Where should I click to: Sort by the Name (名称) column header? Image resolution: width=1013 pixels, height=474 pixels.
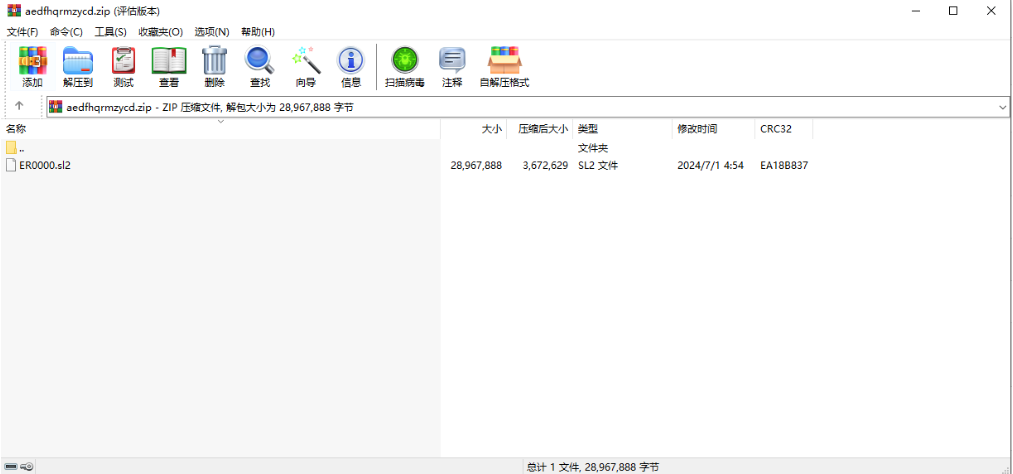click(16, 129)
